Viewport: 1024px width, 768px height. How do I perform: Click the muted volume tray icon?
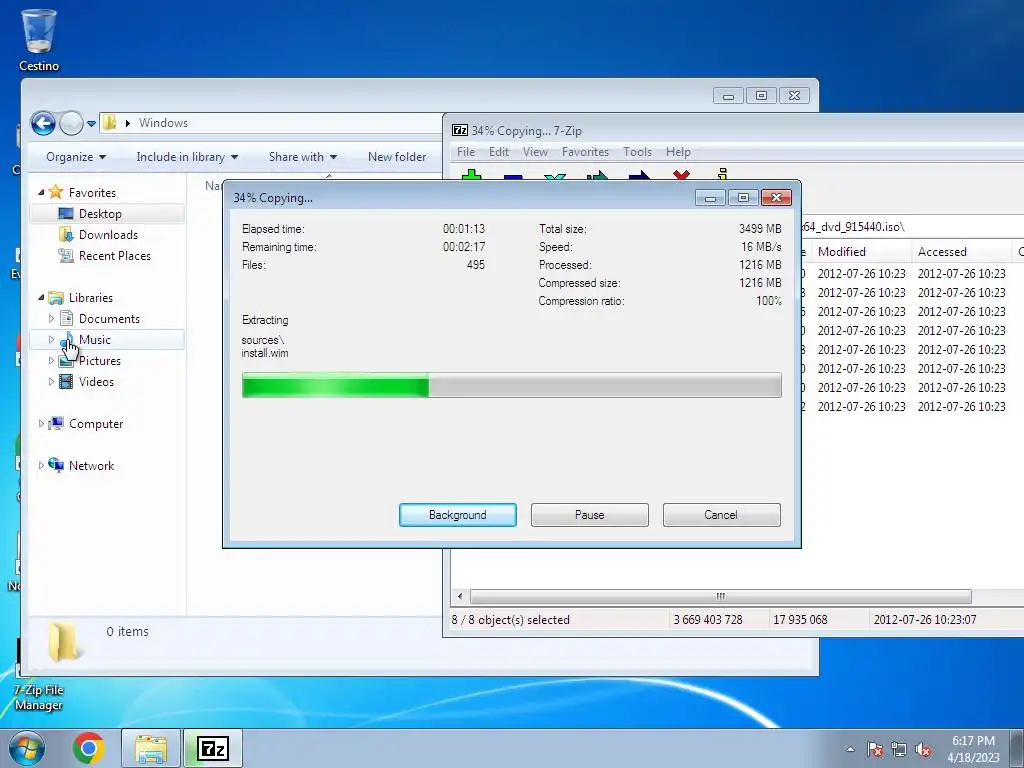click(x=923, y=749)
